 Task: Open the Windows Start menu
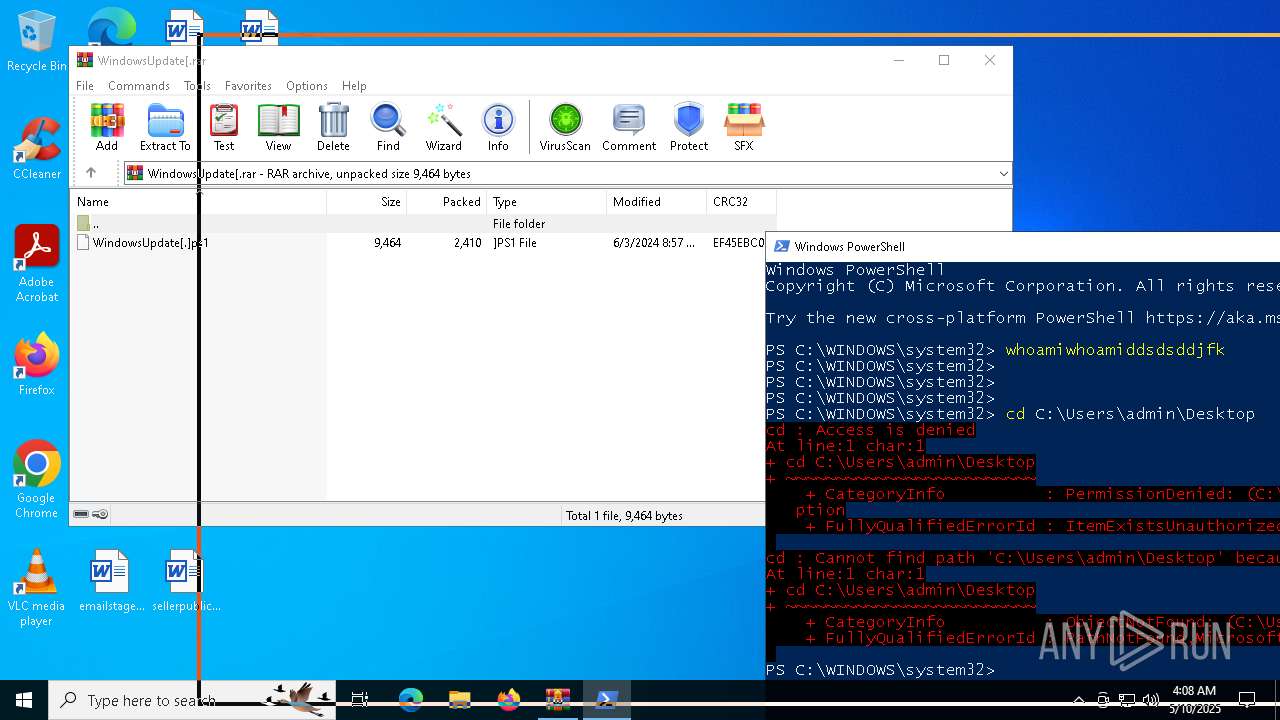(24, 700)
